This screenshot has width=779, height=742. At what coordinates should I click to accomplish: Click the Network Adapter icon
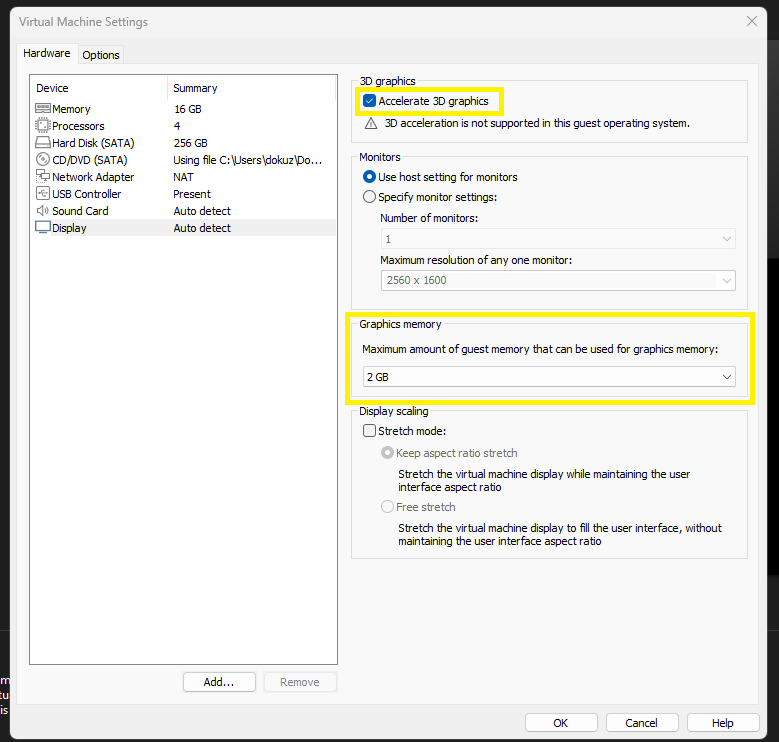43,176
